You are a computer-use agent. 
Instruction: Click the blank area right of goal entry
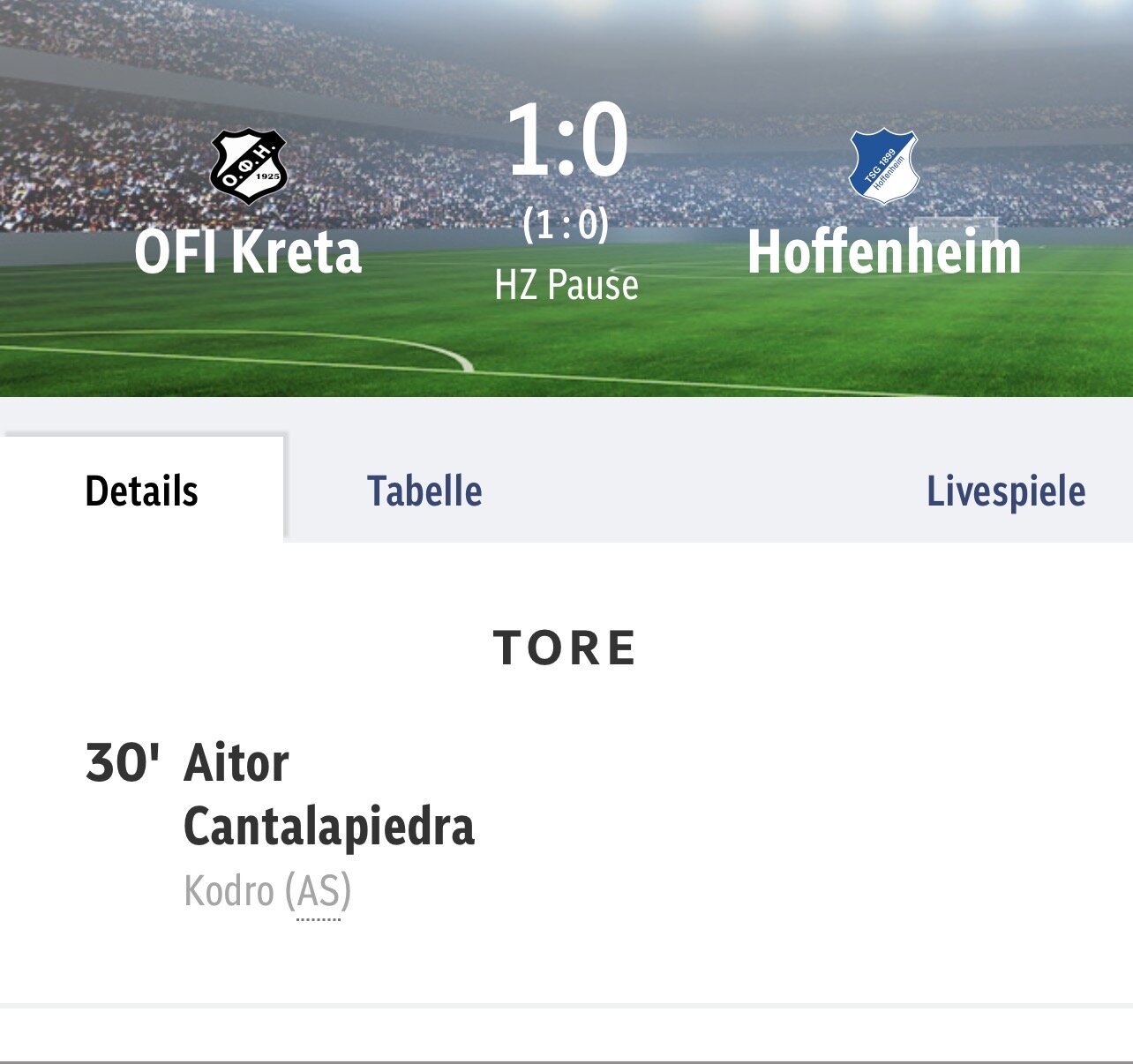pyautogui.click(x=794, y=826)
